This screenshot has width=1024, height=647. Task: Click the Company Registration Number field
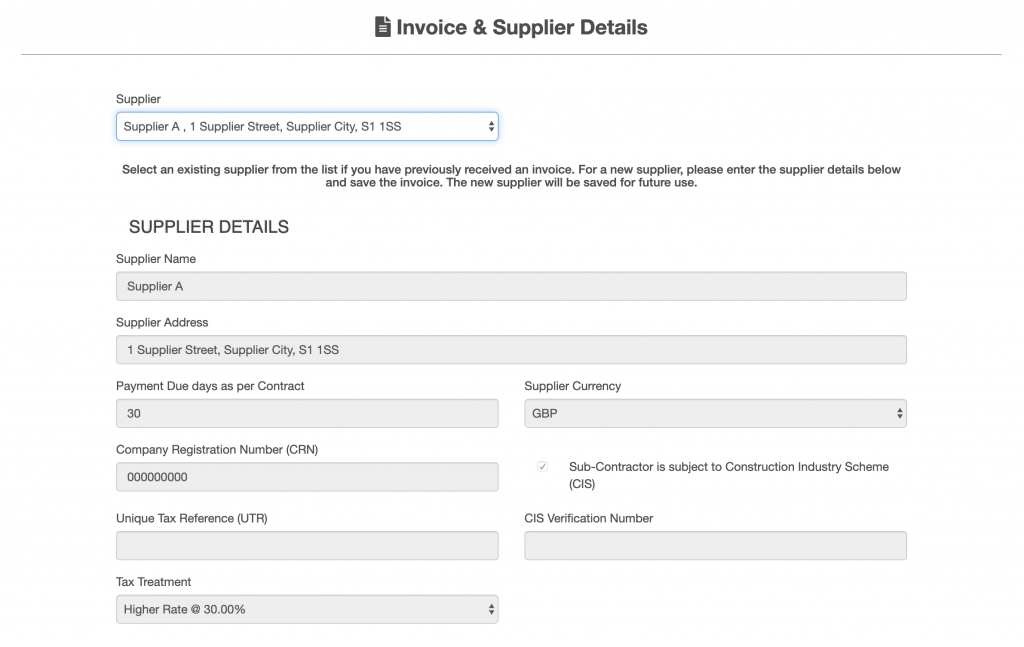(x=307, y=477)
